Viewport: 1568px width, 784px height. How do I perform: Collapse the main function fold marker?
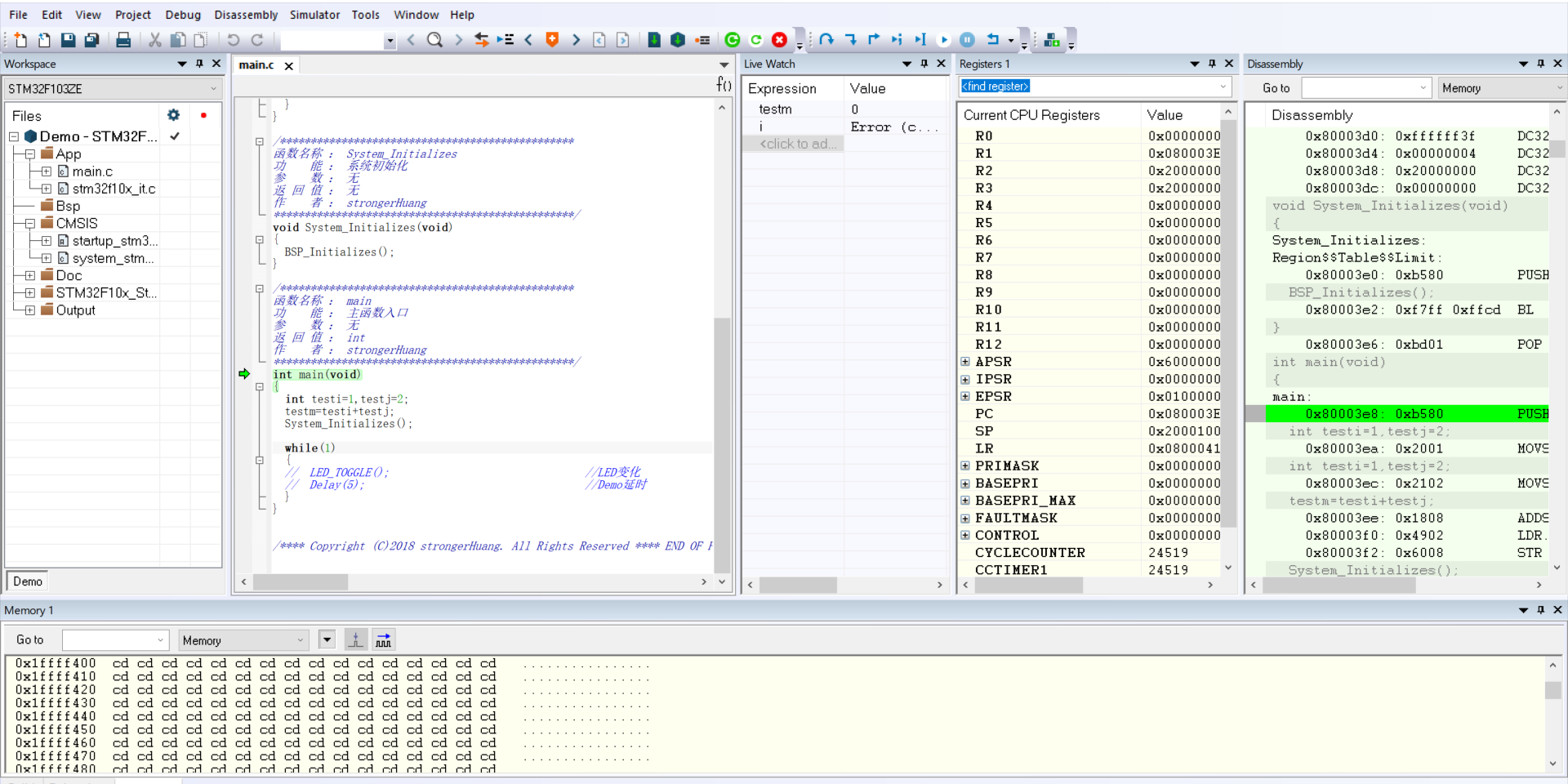click(260, 386)
